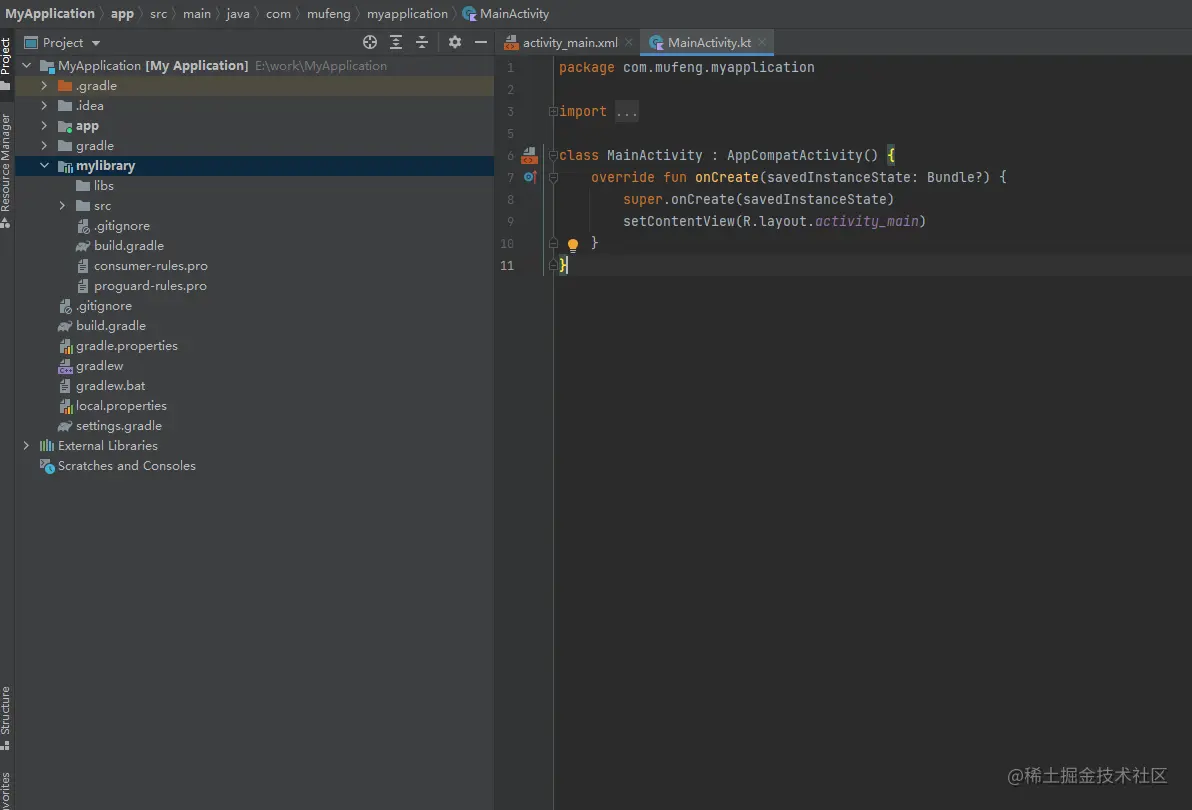The image size is (1192, 810).
Task: Click app in the breadcrumb path
Action: [122, 14]
